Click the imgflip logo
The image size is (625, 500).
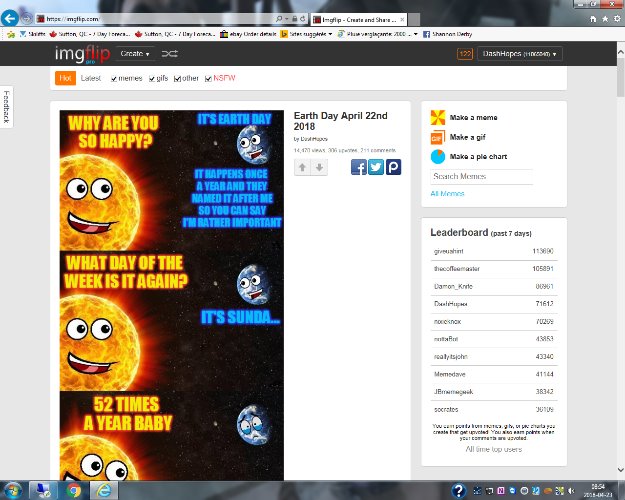pyautogui.click(x=83, y=54)
